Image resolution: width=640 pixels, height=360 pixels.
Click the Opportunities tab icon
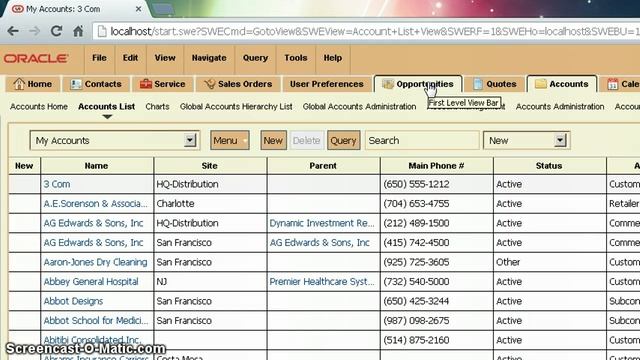pyautogui.click(x=388, y=84)
